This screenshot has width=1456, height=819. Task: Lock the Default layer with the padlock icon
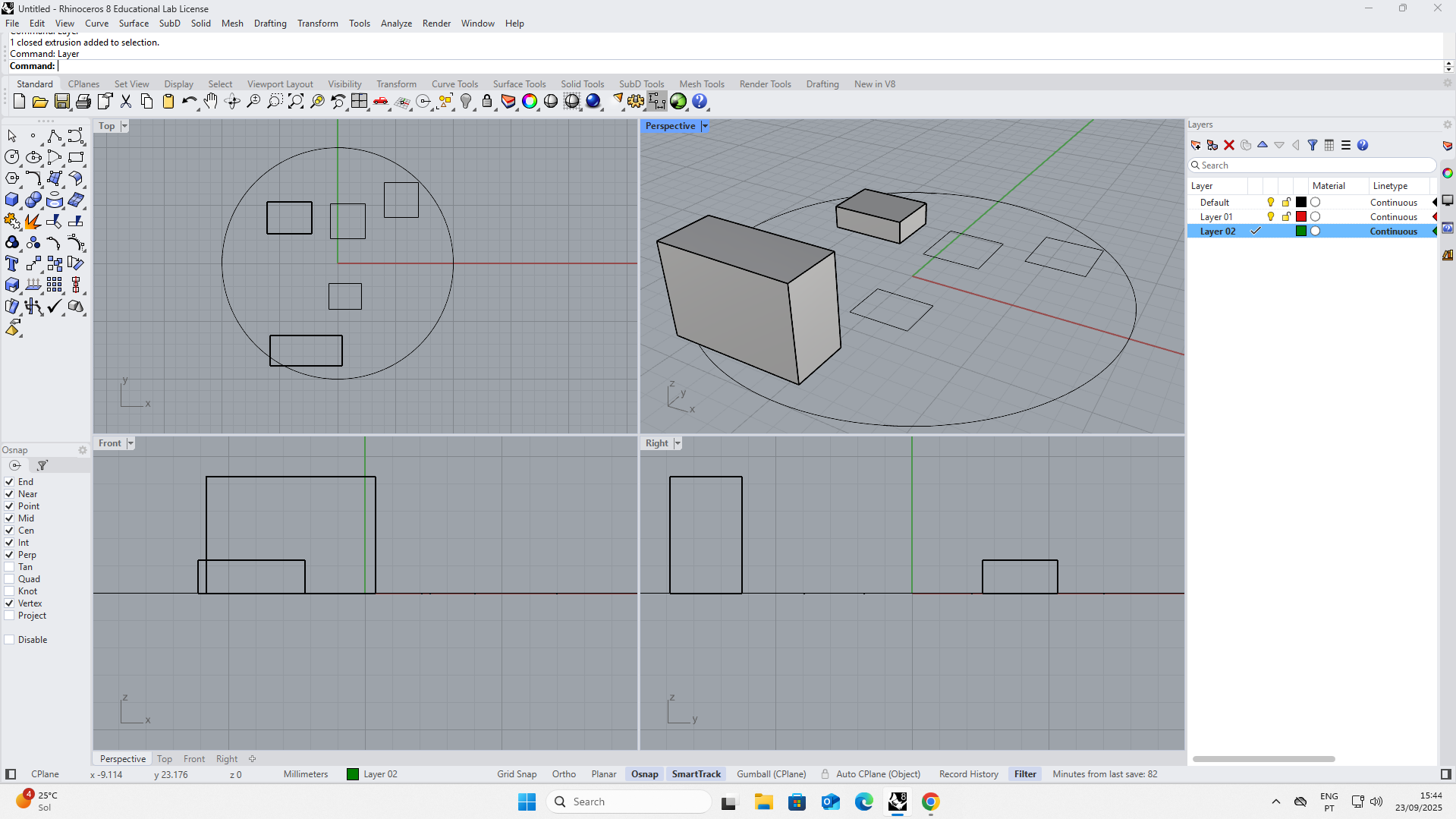tap(1285, 202)
